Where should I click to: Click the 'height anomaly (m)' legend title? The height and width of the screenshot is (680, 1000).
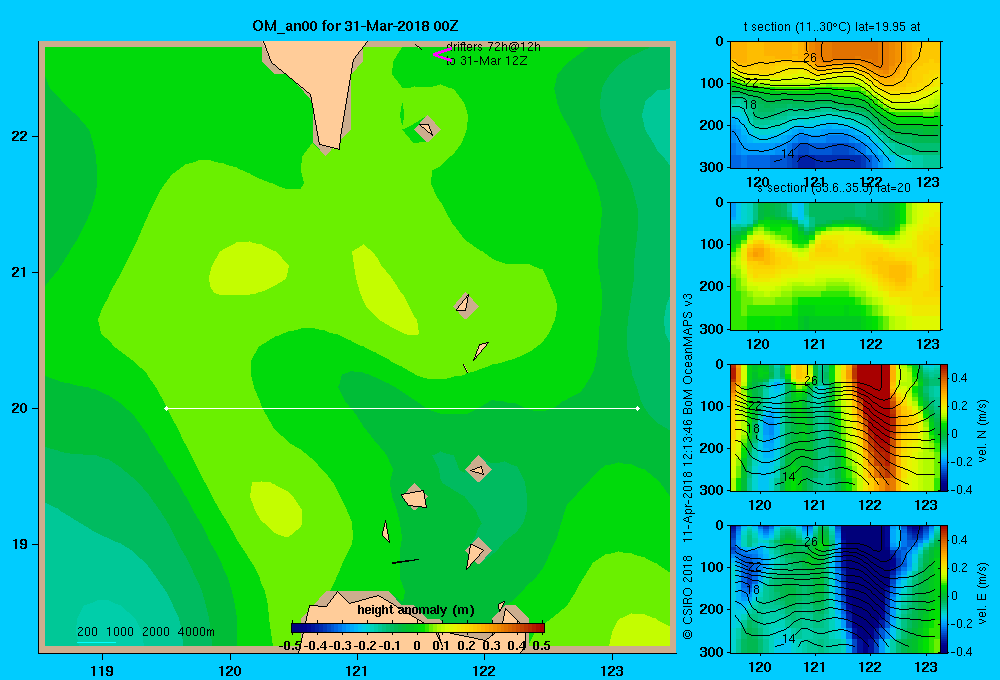pos(416,610)
